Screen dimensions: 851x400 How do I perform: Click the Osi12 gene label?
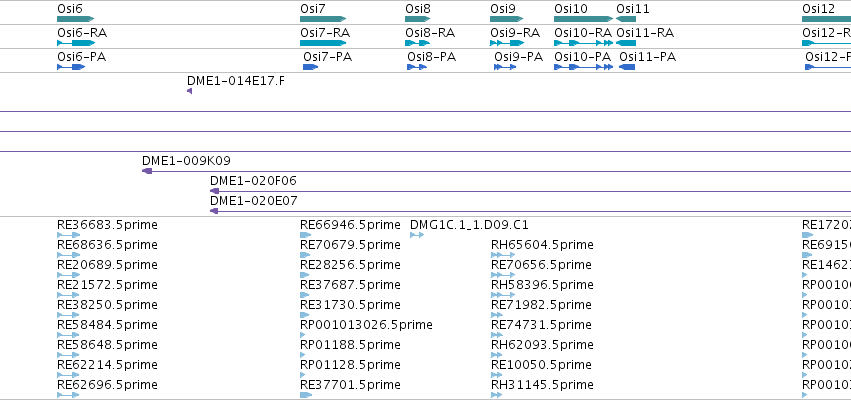pos(818,9)
